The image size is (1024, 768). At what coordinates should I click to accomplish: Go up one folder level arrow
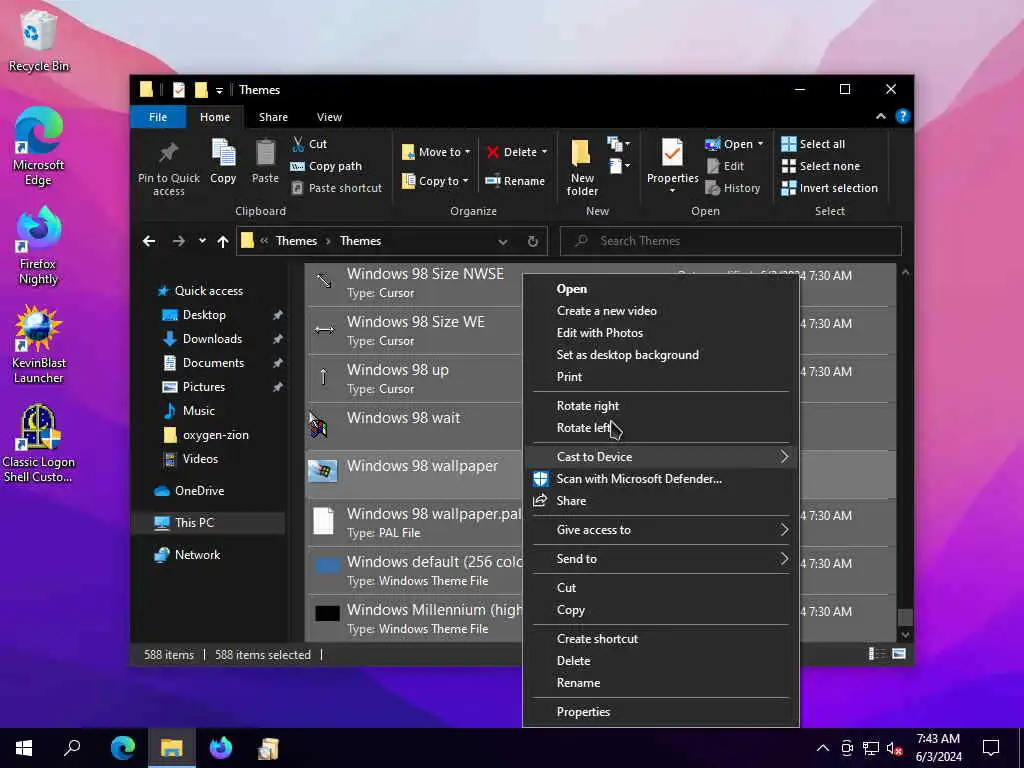pyautogui.click(x=223, y=241)
